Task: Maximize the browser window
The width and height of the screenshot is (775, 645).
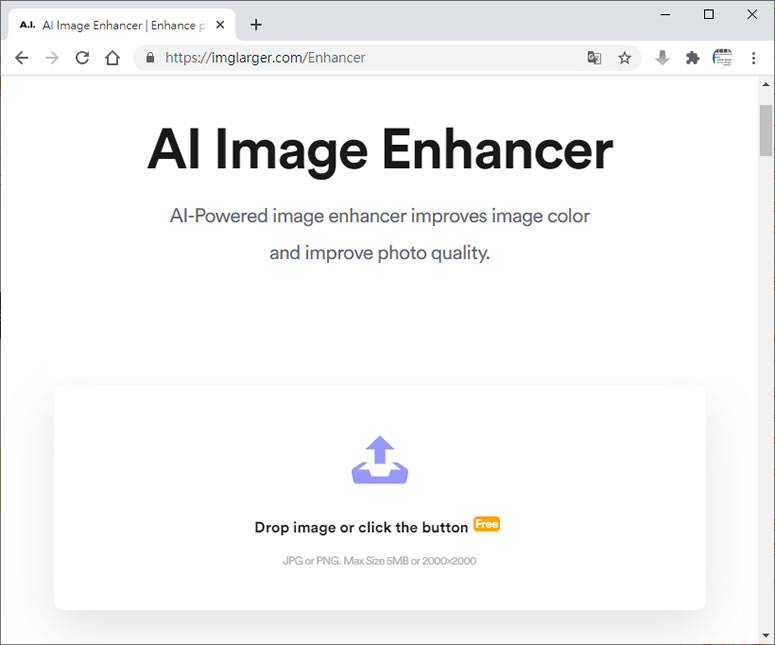Action: coord(708,14)
